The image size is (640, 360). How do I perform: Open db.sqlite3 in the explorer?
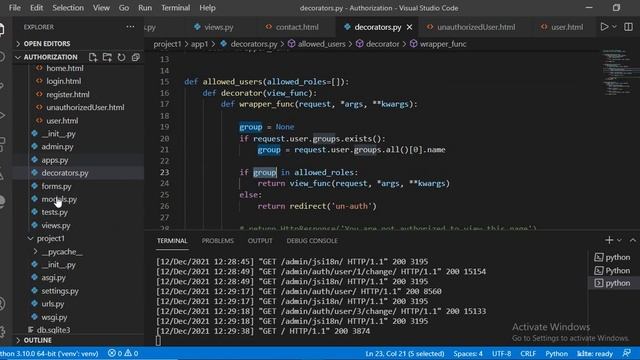click(x=53, y=330)
